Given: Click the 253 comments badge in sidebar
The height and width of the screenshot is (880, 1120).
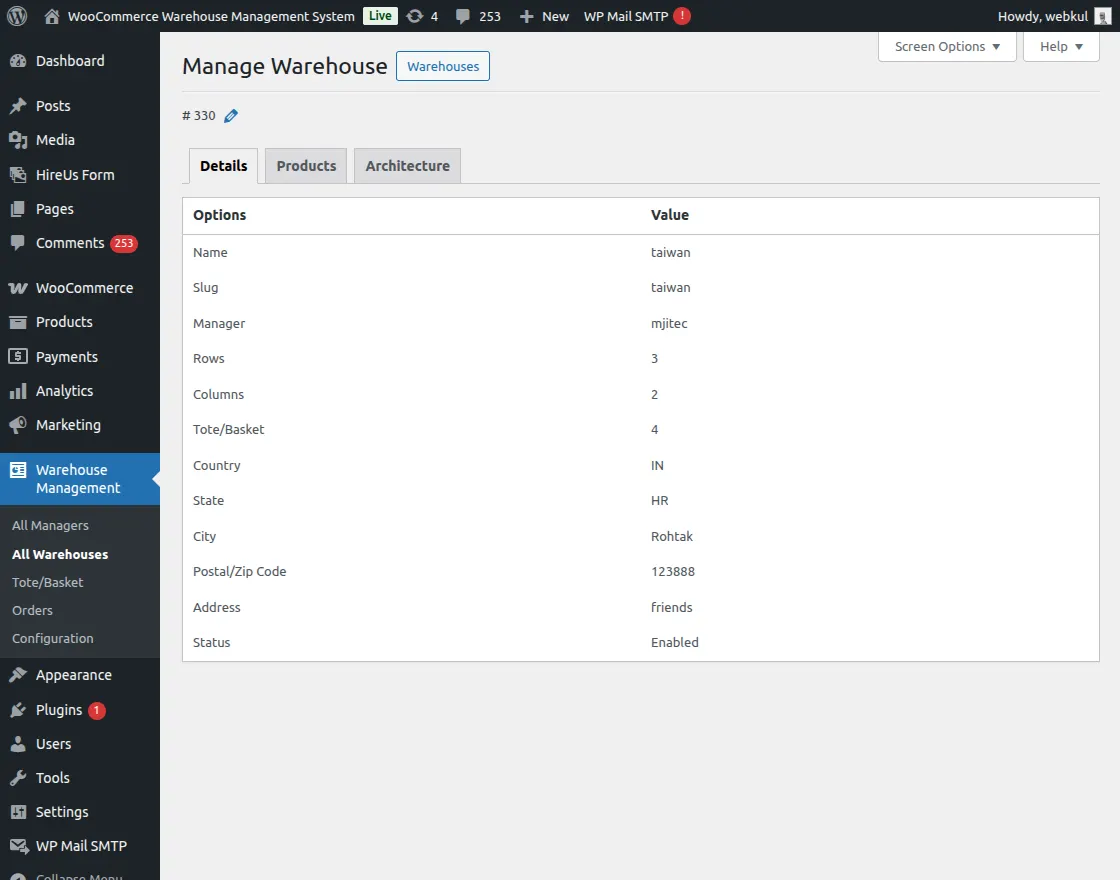Looking at the screenshot, I should 124,244.
